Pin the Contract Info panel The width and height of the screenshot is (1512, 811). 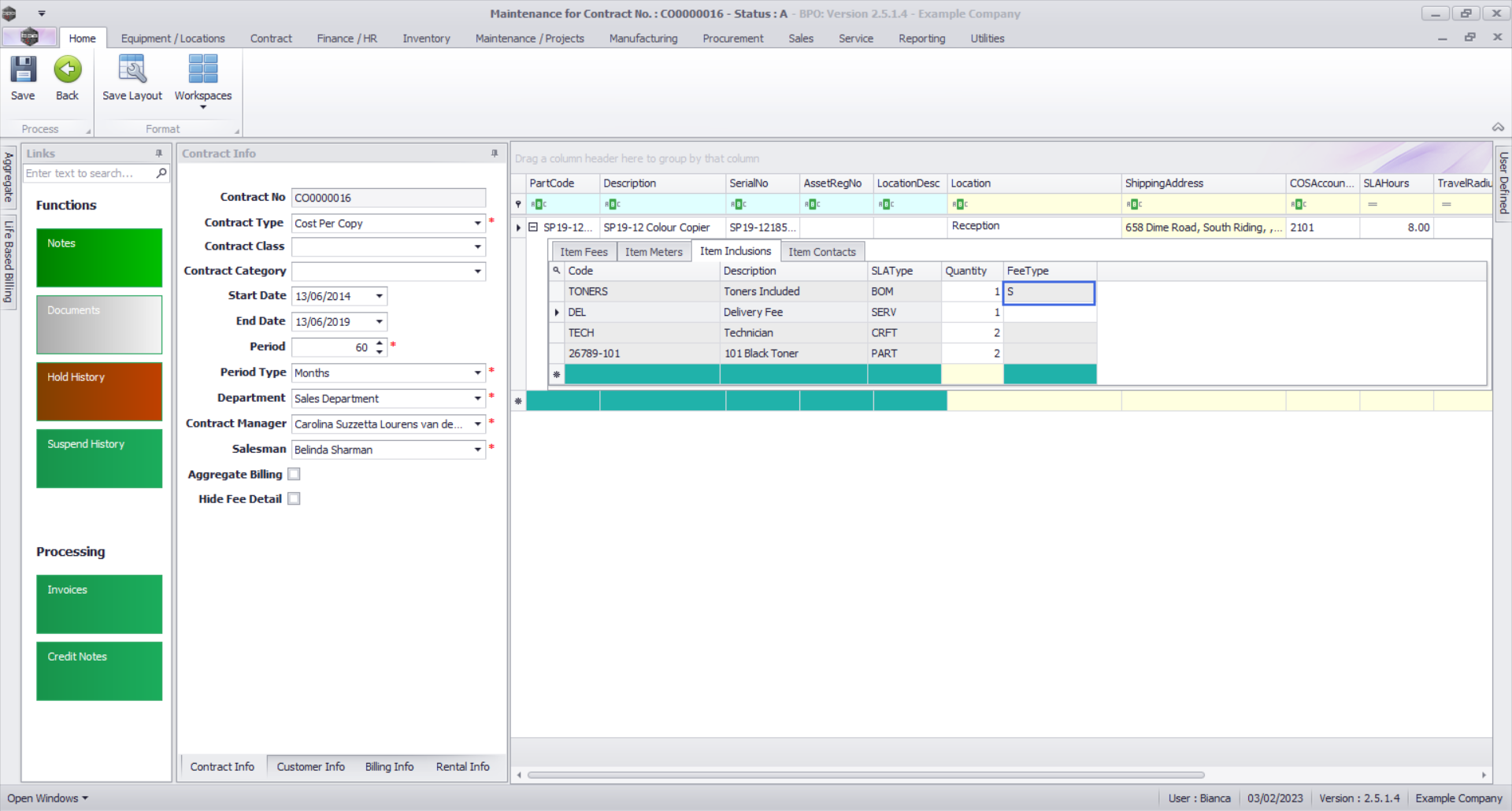495,154
